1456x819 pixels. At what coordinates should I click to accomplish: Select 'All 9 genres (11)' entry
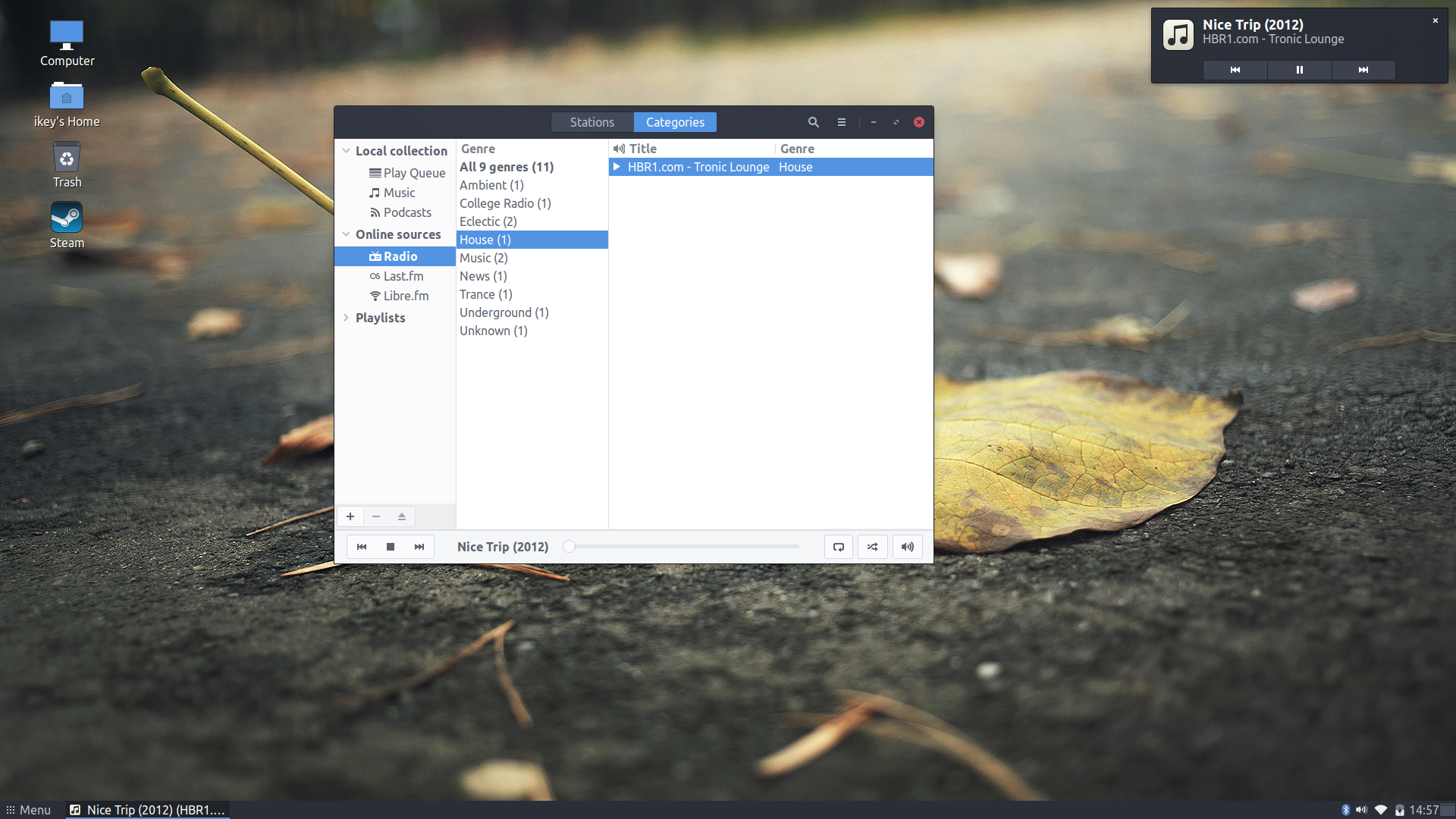tap(532, 167)
